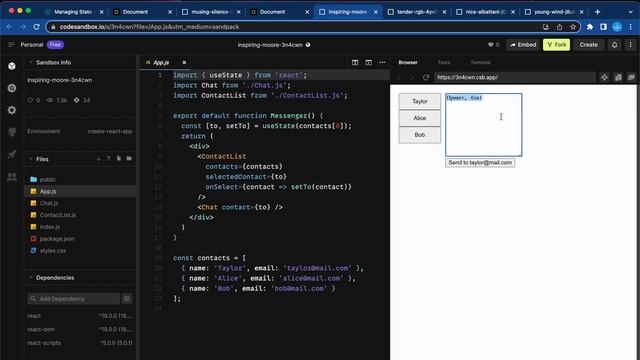
Task: Focus the Add Dependency search field
Action: [x=73, y=299]
